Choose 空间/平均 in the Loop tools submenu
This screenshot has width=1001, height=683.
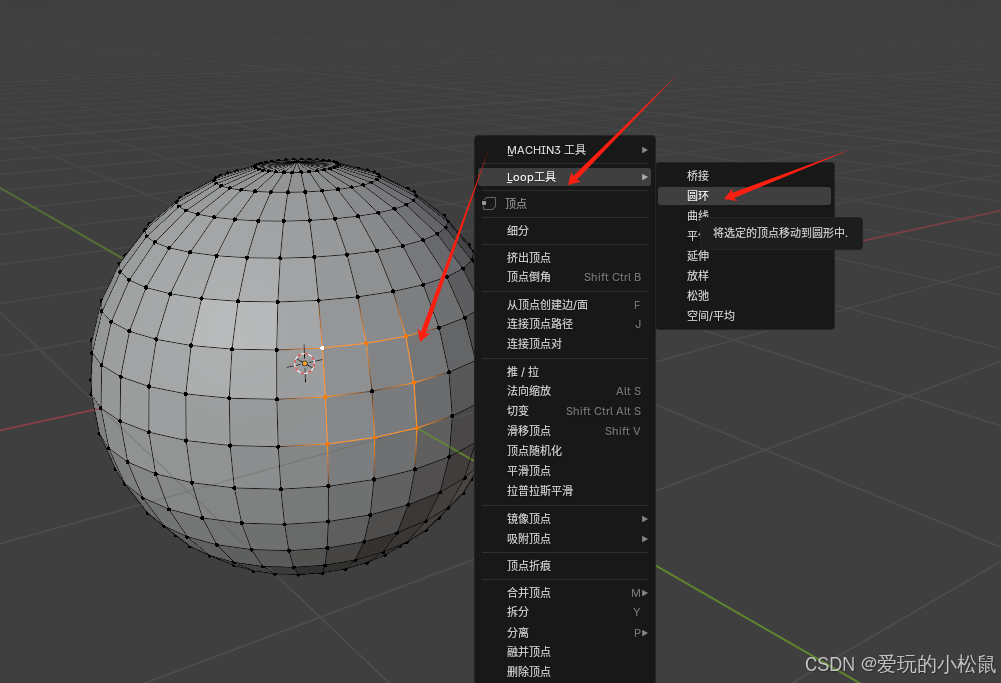pyautogui.click(x=744, y=316)
